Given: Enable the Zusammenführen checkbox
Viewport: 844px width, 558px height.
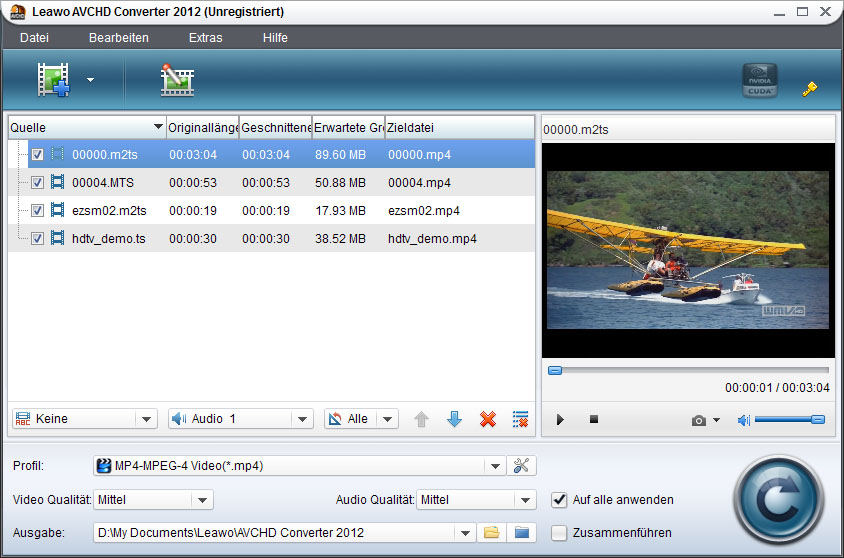Looking at the screenshot, I should point(559,533).
